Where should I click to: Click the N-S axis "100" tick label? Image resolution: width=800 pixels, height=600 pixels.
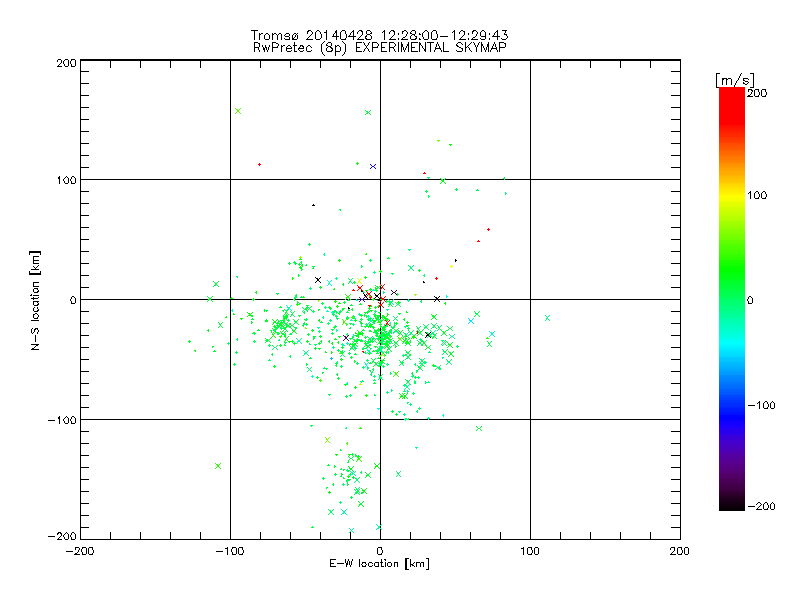pyautogui.click(x=66, y=180)
